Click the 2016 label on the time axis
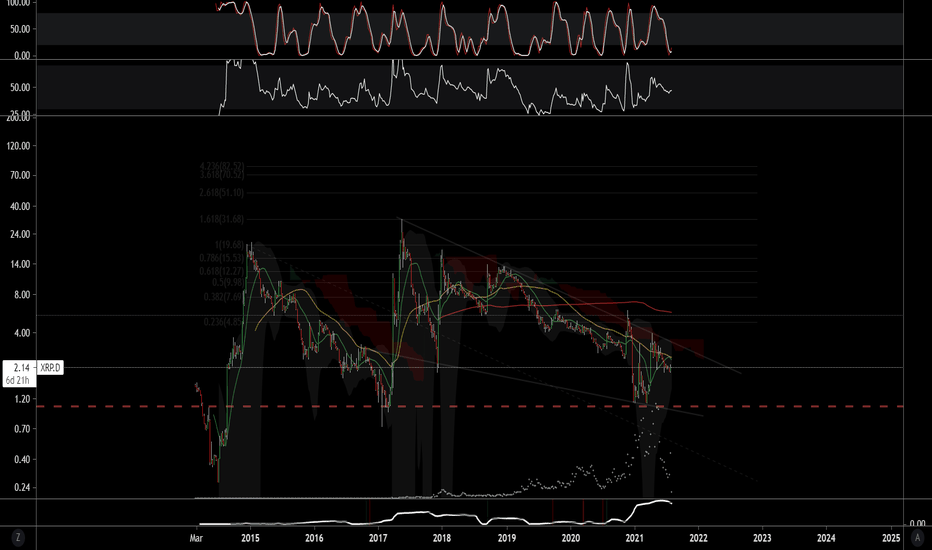 tap(314, 538)
